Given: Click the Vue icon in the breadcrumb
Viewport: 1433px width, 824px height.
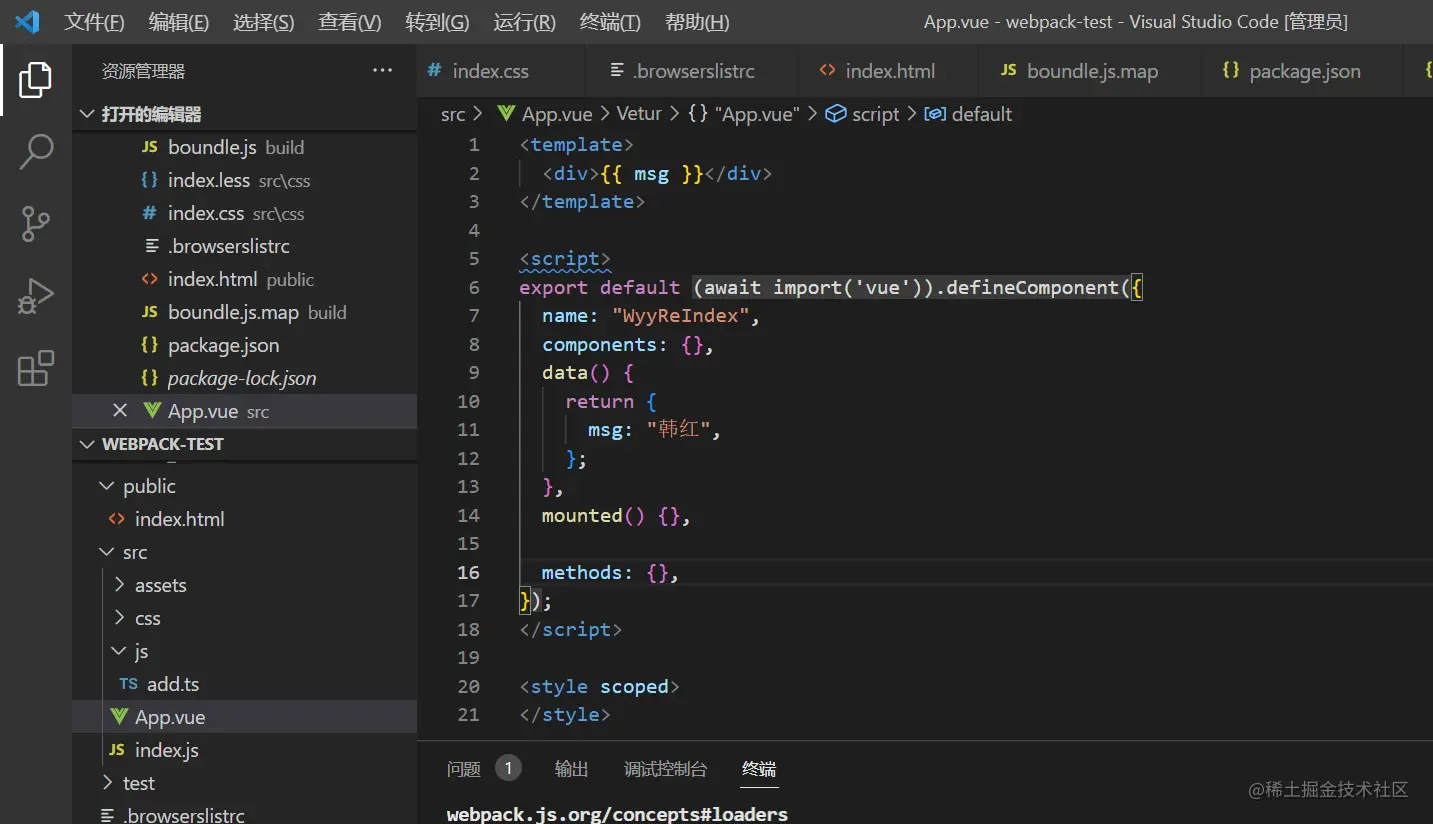Looking at the screenshot, I should coord(506,114).
